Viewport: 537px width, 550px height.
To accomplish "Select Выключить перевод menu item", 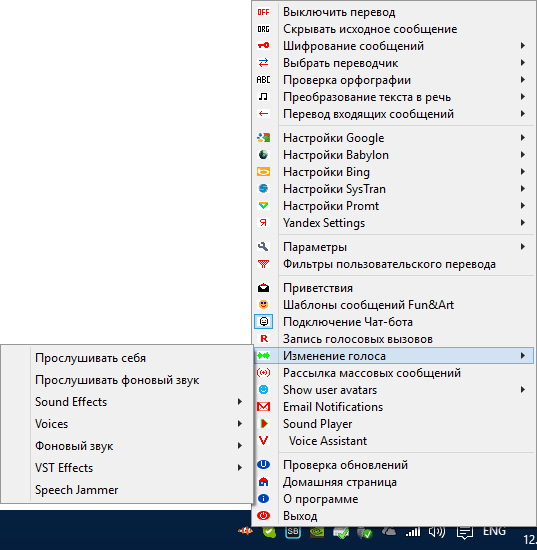I will [394, 12].
